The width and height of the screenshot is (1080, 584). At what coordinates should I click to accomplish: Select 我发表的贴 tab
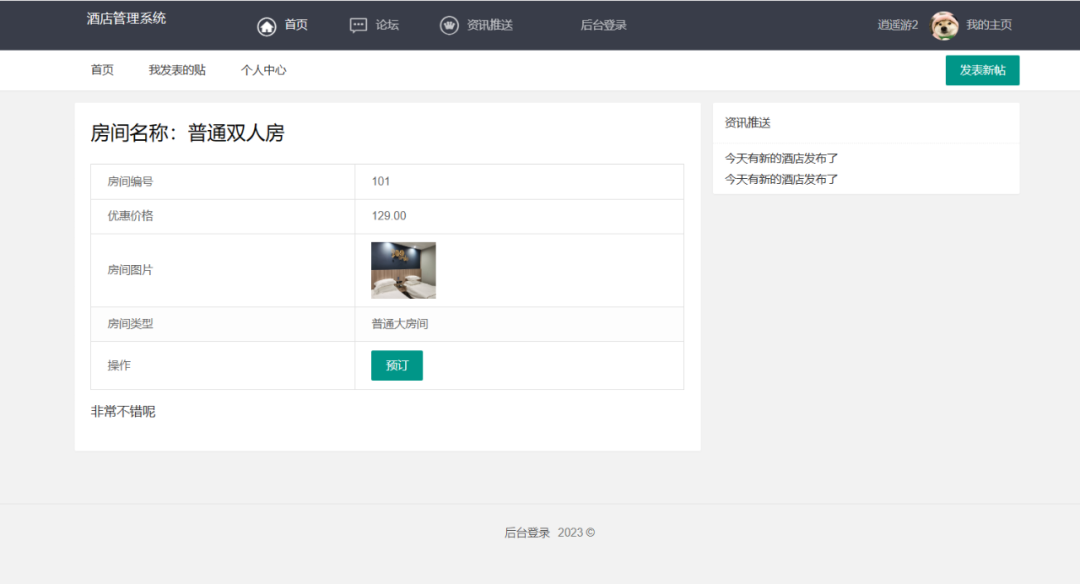177,70
